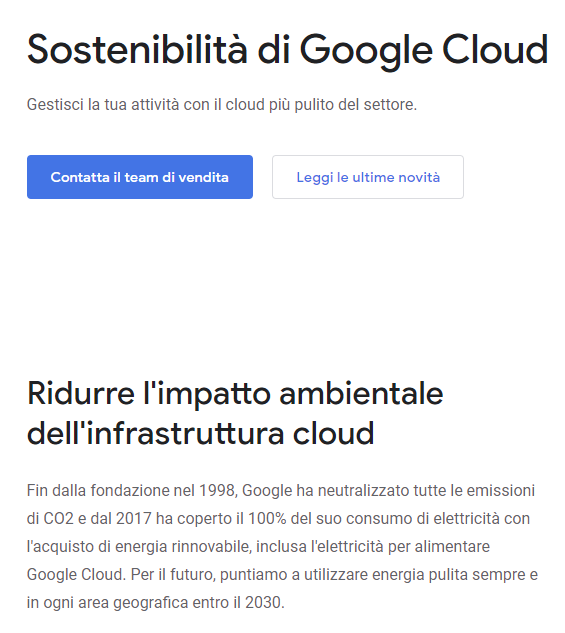This screenshot has width=565, height=633.
Task: Click the Sostenibilità di Google Cloud heading
Action: 287,50
